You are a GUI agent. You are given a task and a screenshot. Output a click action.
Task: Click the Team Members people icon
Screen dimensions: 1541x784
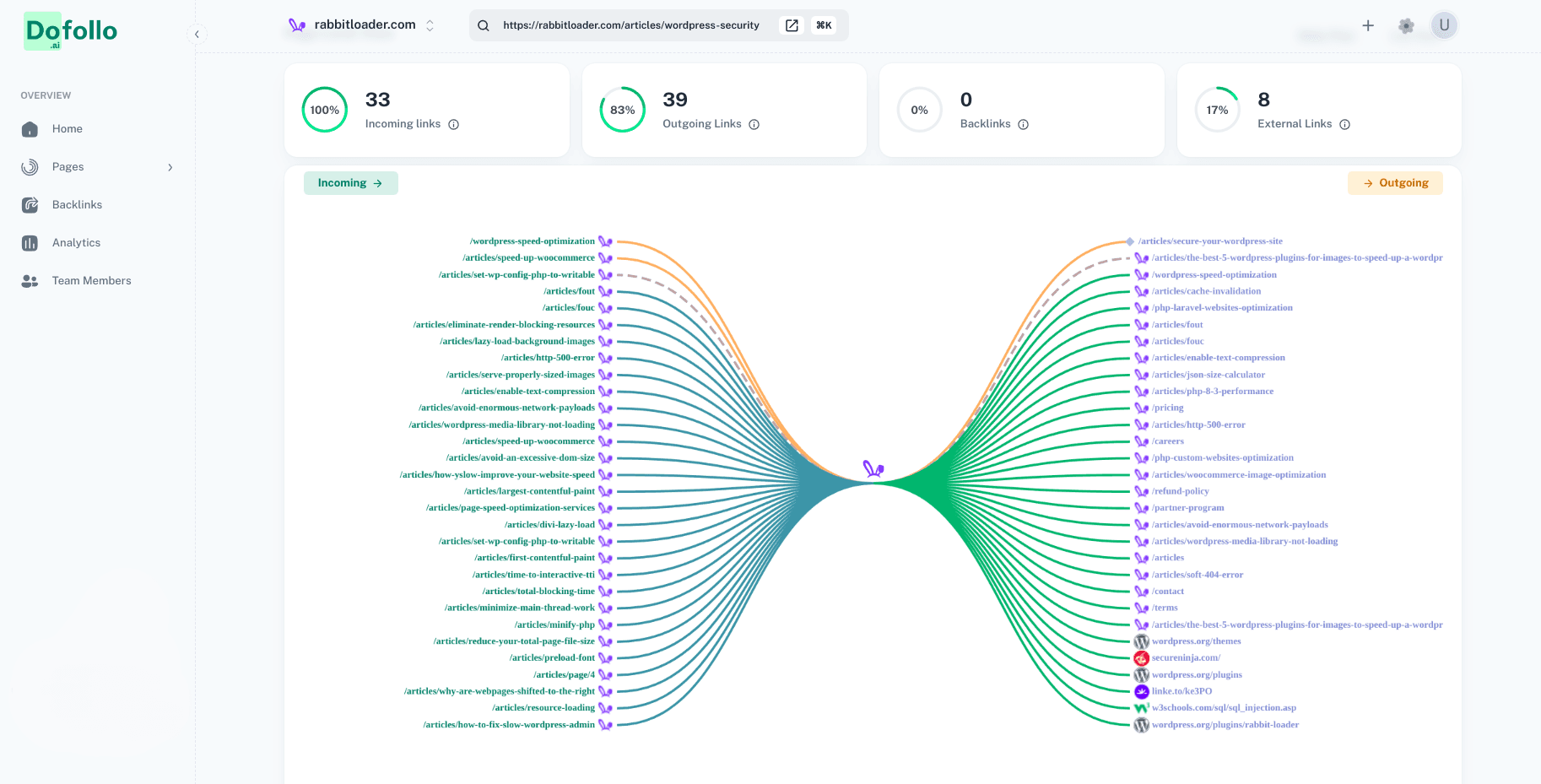coord(30,281)
